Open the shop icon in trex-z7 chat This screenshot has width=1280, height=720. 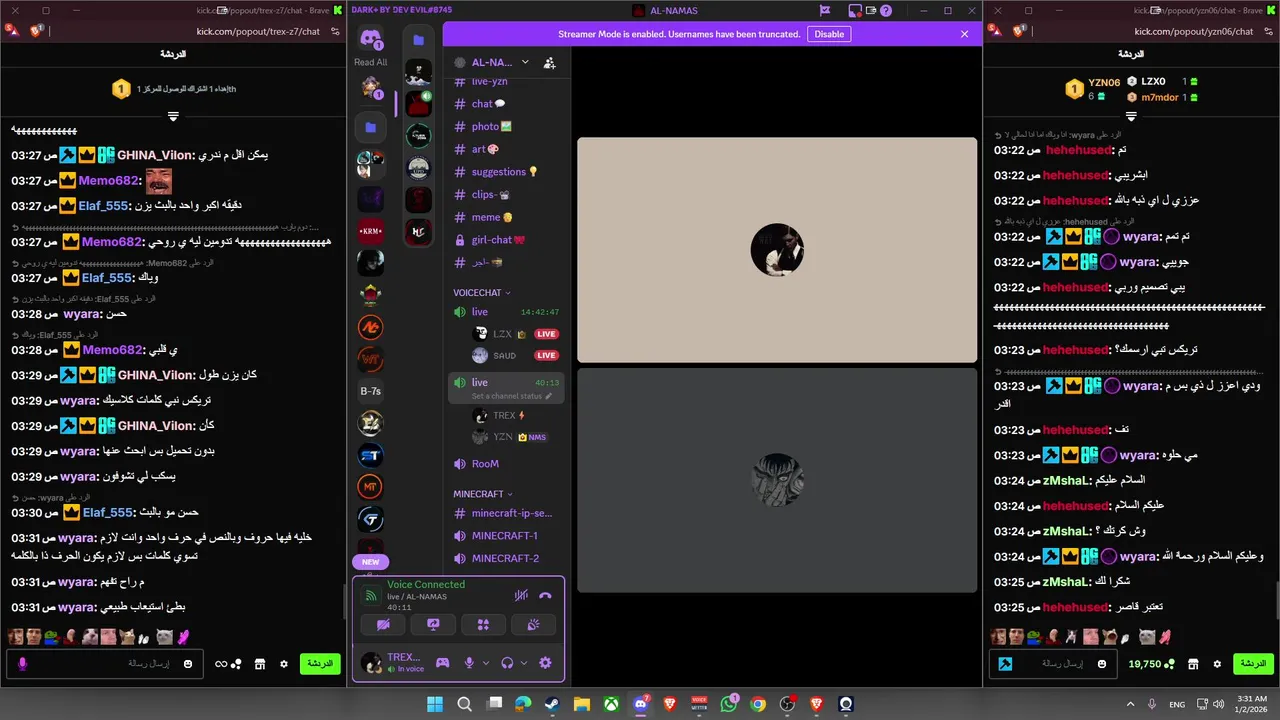(x=260, y=664)
